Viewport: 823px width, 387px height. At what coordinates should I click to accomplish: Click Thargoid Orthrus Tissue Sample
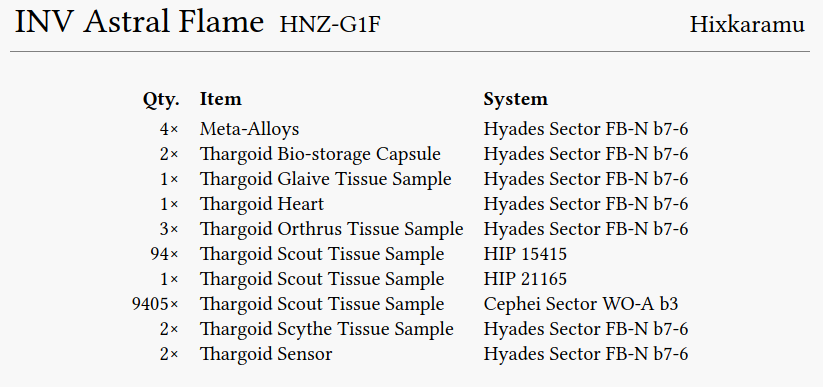332,229
